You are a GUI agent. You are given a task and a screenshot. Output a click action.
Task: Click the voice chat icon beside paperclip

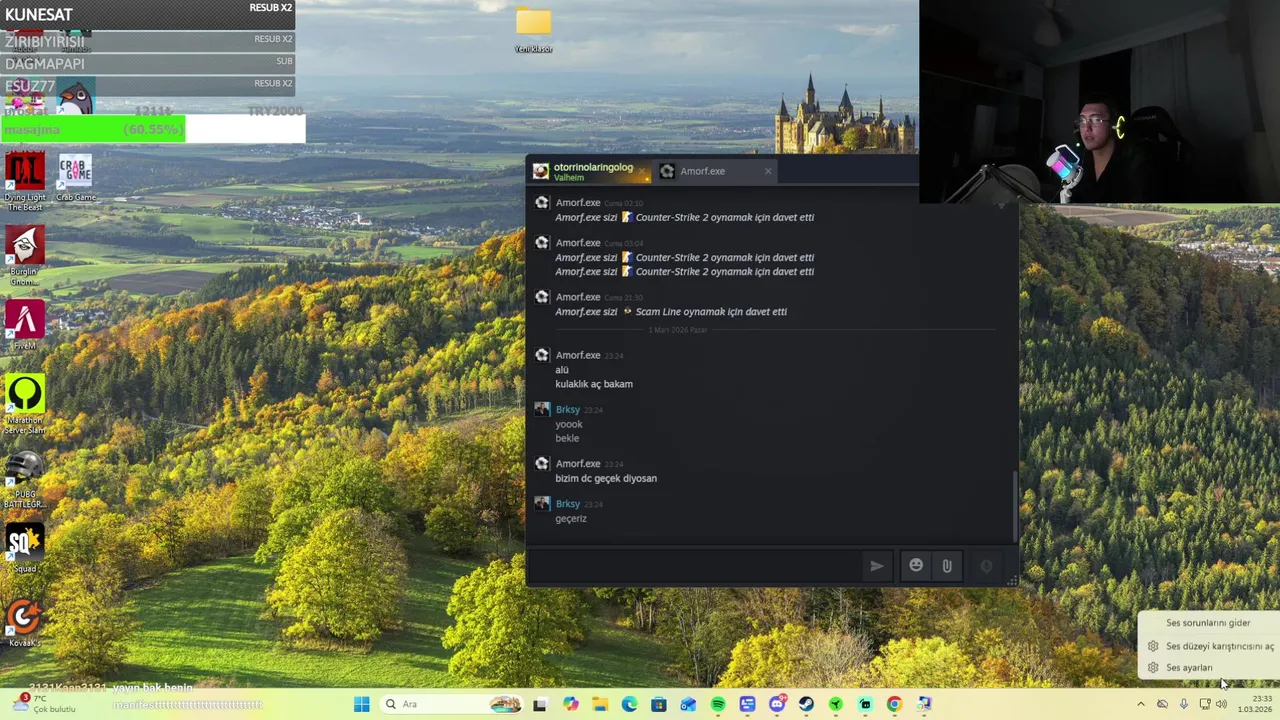(986, 566)
